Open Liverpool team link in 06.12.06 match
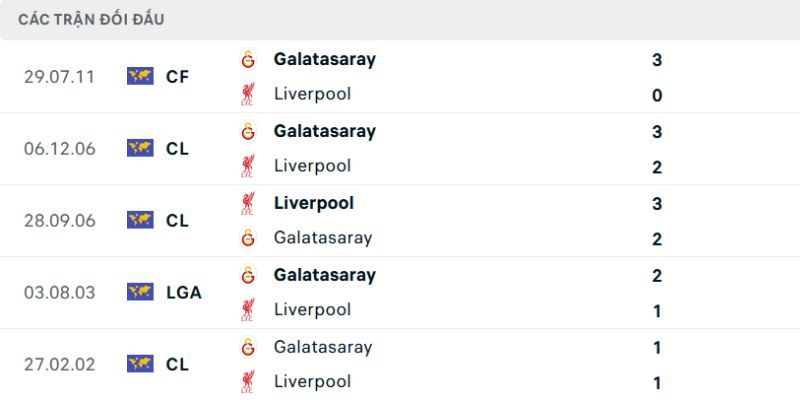Image resolution: width=800 pixels, height=400 pixels. click(x=312, y=166)
